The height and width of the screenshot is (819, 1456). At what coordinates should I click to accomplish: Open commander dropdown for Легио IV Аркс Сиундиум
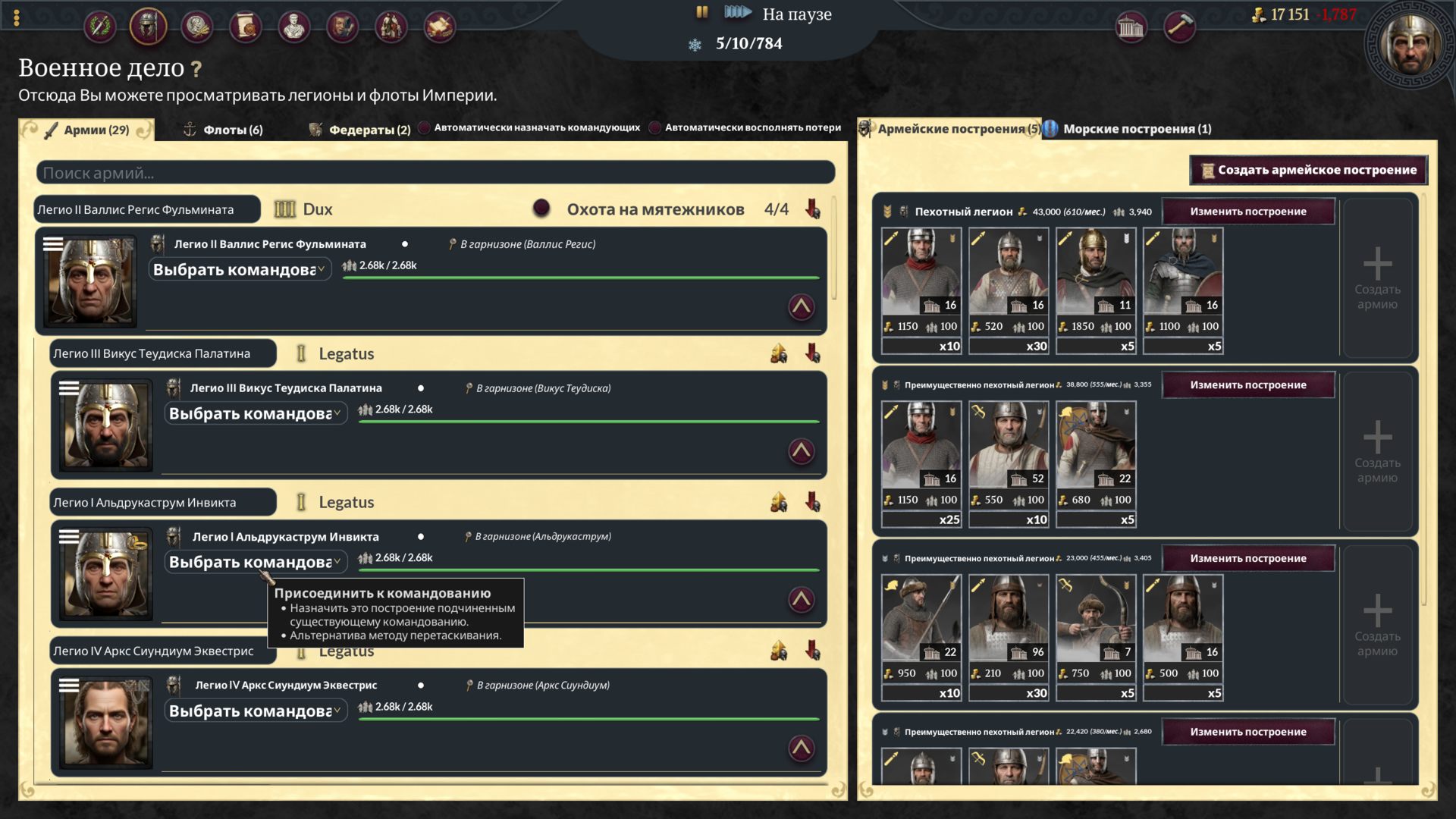[x=256, y=711]
